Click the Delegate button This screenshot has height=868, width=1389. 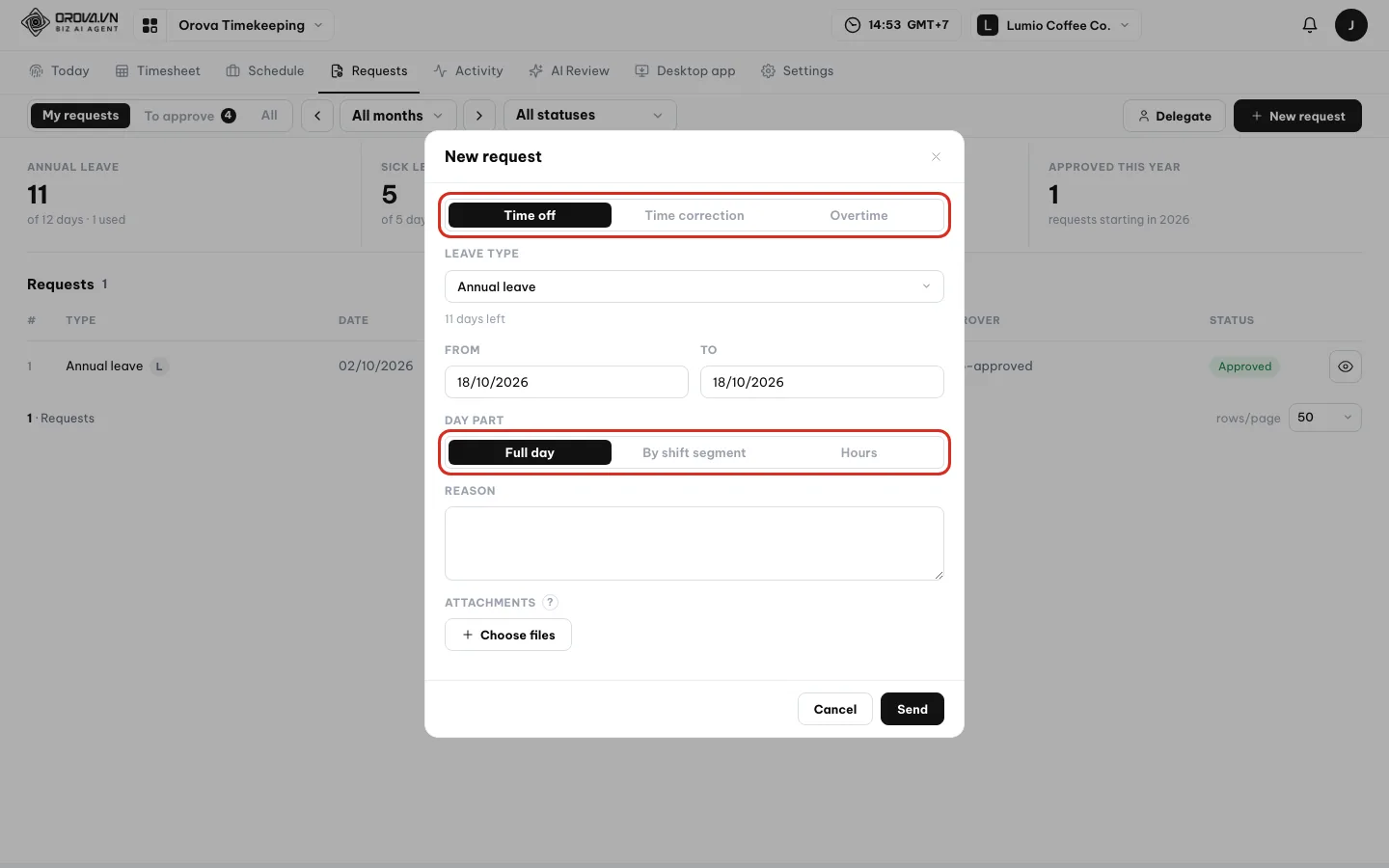coord(1174,116)
